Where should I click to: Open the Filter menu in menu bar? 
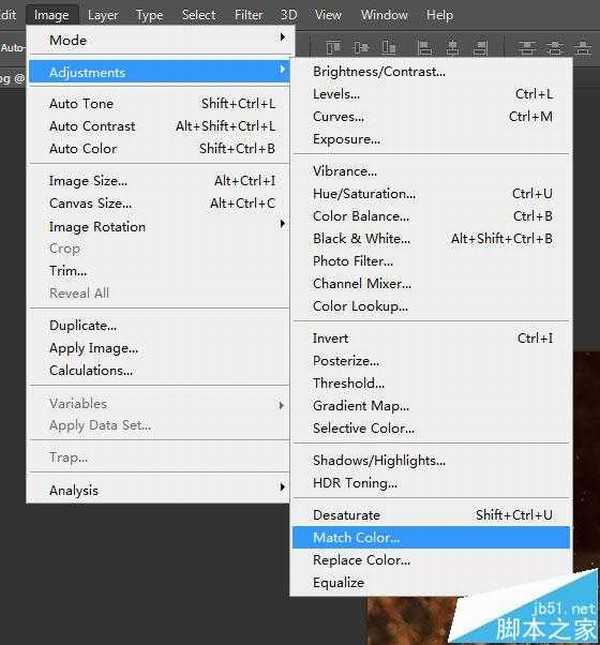coord(248,15)
